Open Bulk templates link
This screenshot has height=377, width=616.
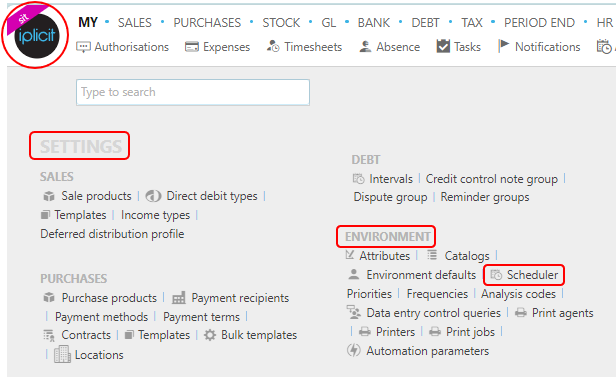tap(259, 335)
